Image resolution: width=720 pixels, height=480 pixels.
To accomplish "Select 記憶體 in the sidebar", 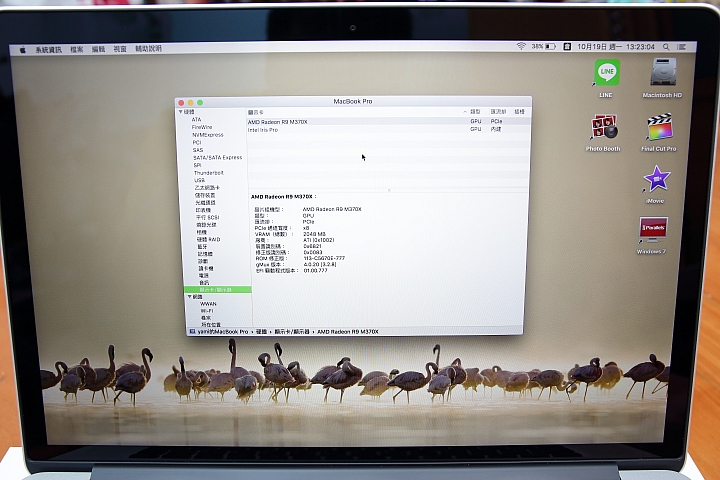I will (205, 254).
